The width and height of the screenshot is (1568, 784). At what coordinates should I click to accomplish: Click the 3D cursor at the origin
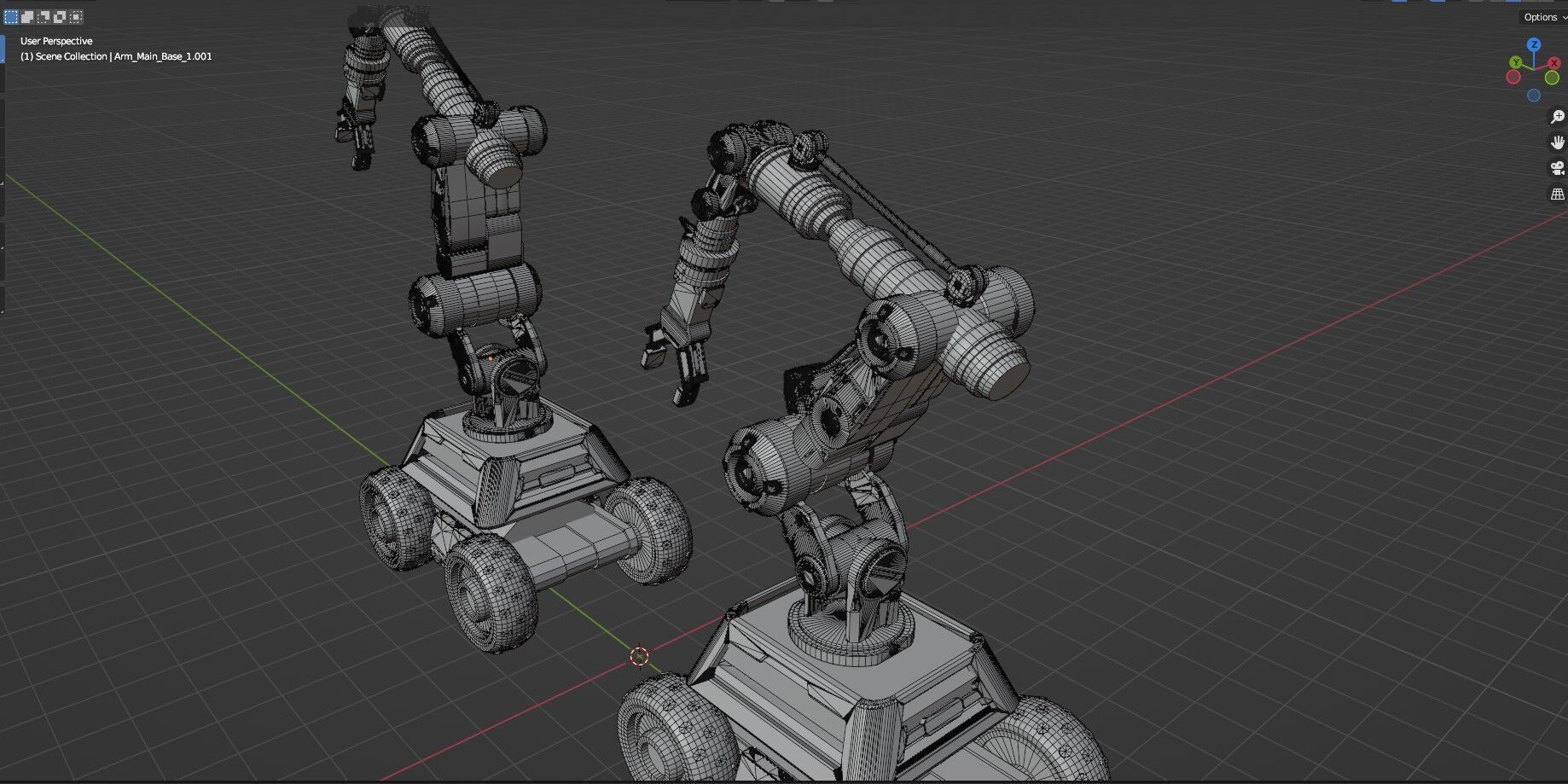pyautogui.click(x=639, y=656)
